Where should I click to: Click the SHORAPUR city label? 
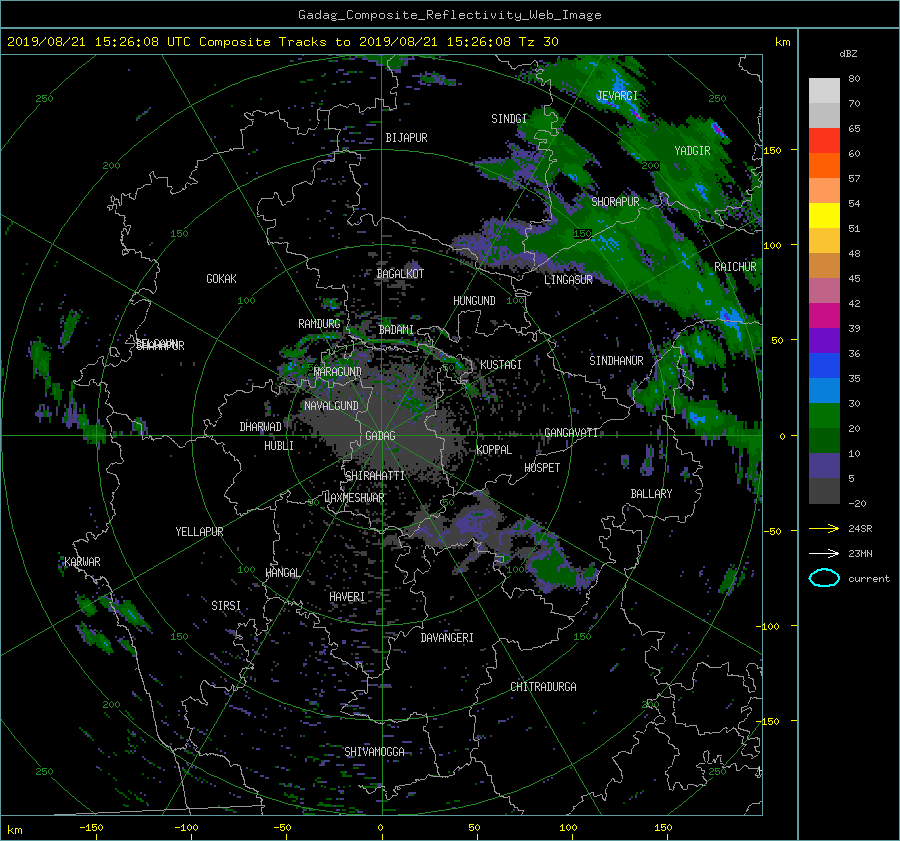click(x=615, y=202)
